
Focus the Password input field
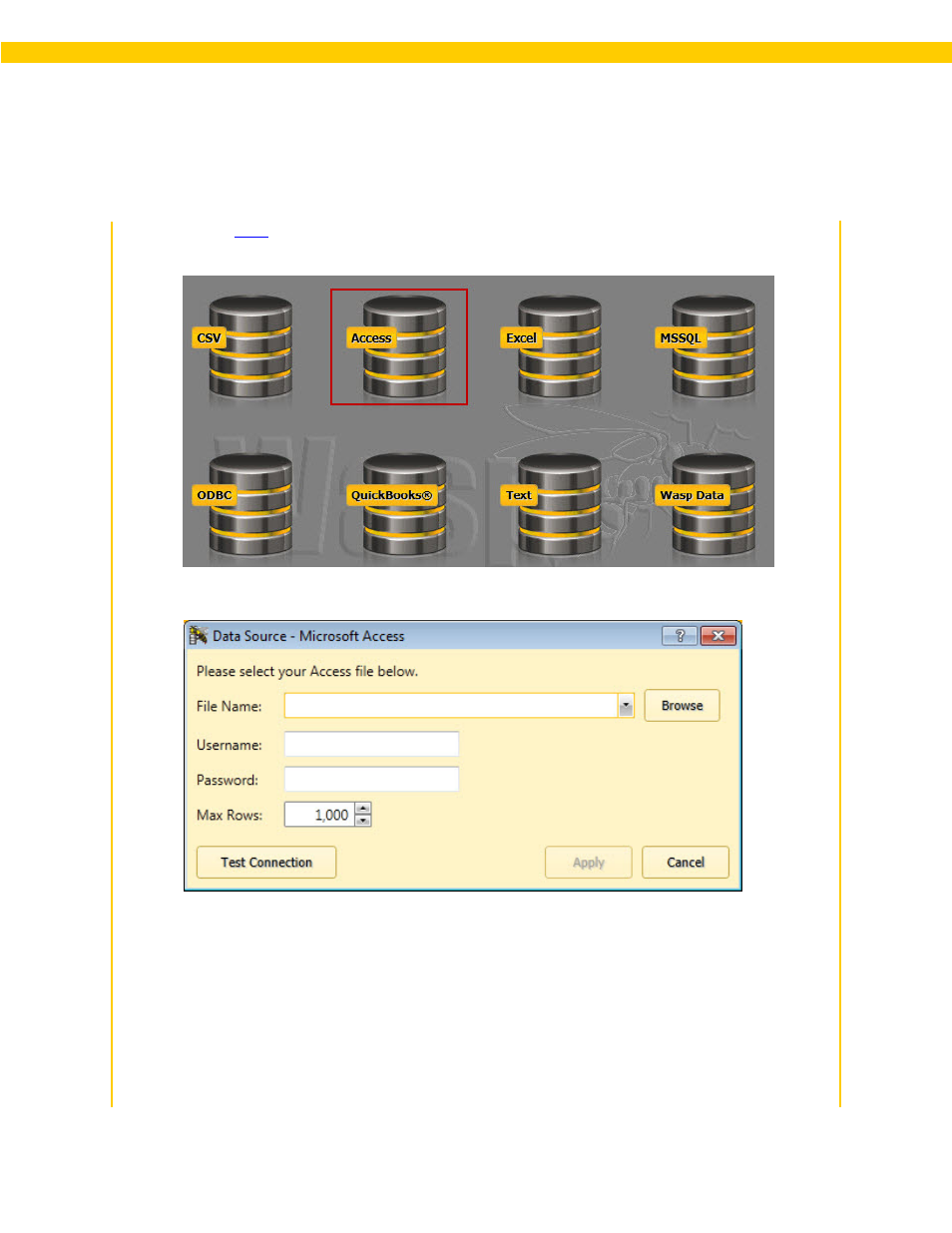click(x=371, y=779)
